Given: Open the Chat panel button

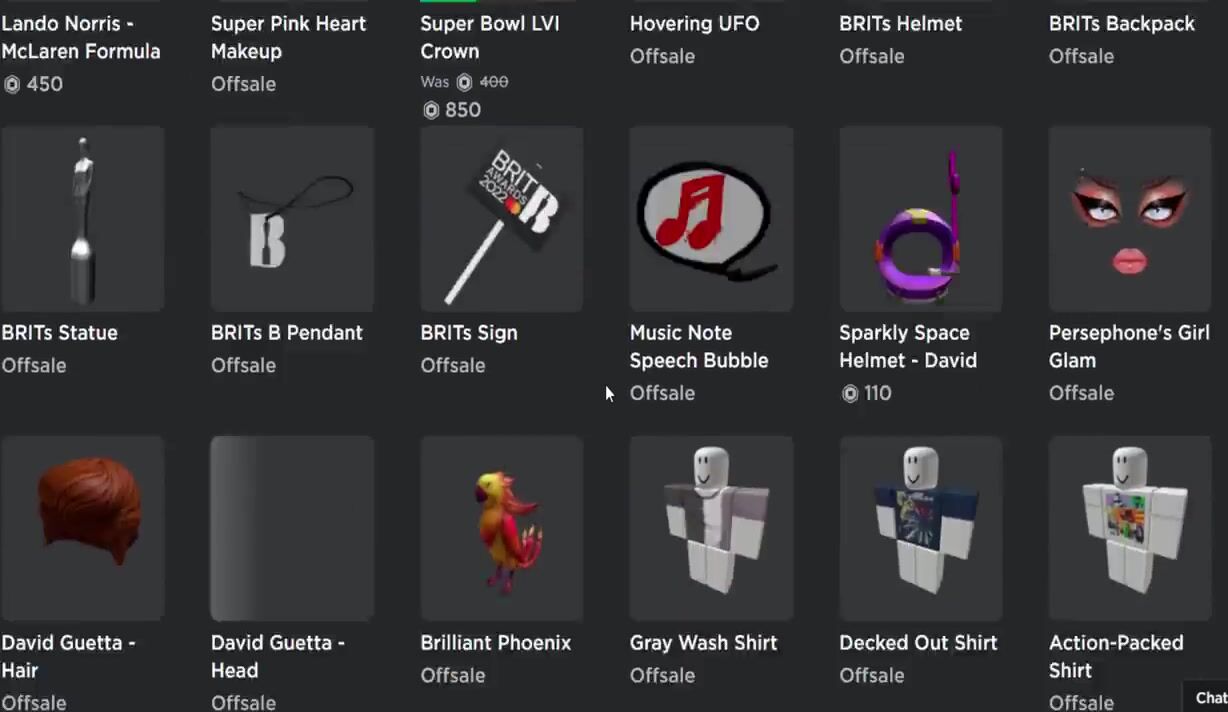Looking at the screenshot, I should [1208, 697].
